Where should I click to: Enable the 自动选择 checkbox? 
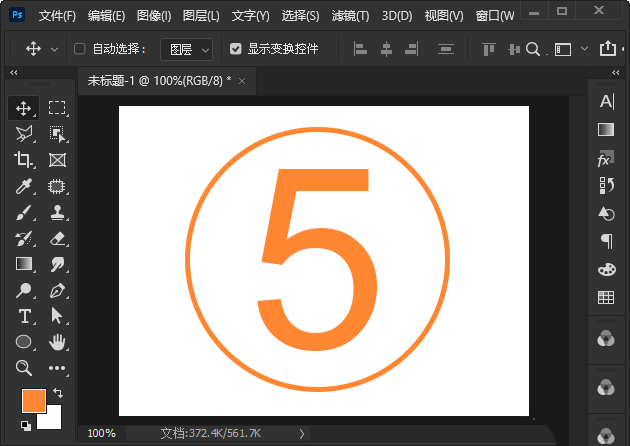tap(80, 49)
